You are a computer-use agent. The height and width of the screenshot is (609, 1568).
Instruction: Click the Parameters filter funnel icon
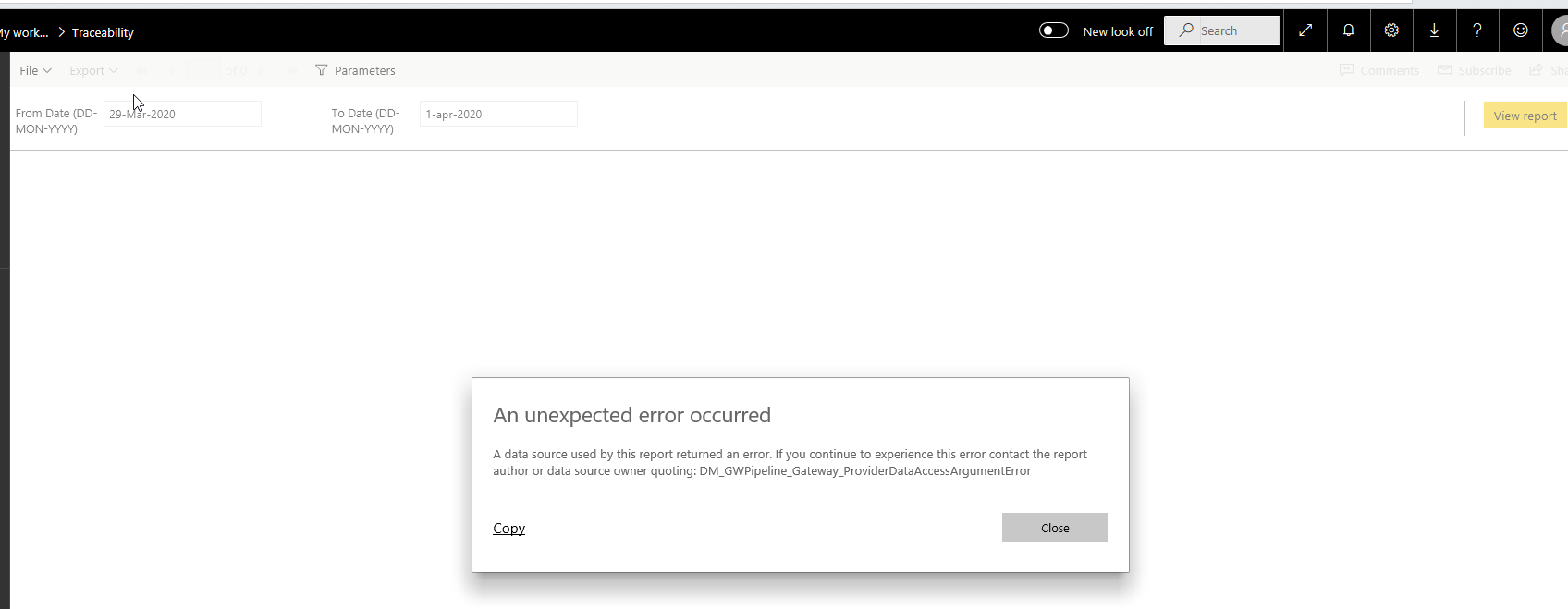point(322,70)
